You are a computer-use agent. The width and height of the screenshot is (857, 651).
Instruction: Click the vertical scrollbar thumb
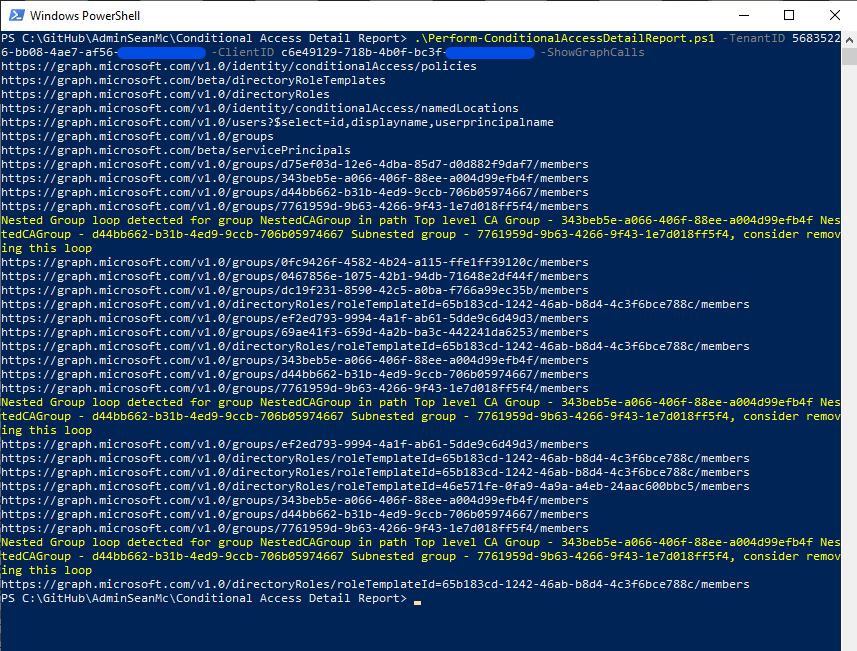pyautogui.click(x=849, y=56)
